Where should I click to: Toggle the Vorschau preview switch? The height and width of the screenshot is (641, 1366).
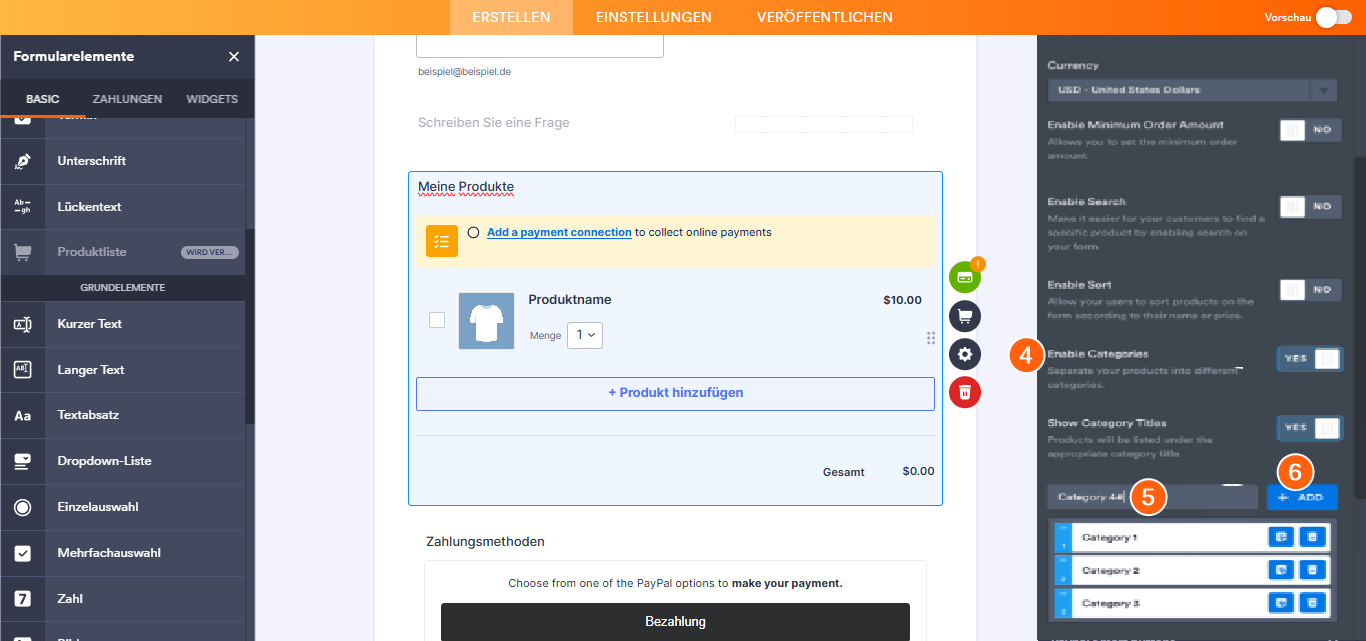pos(1333,17)
